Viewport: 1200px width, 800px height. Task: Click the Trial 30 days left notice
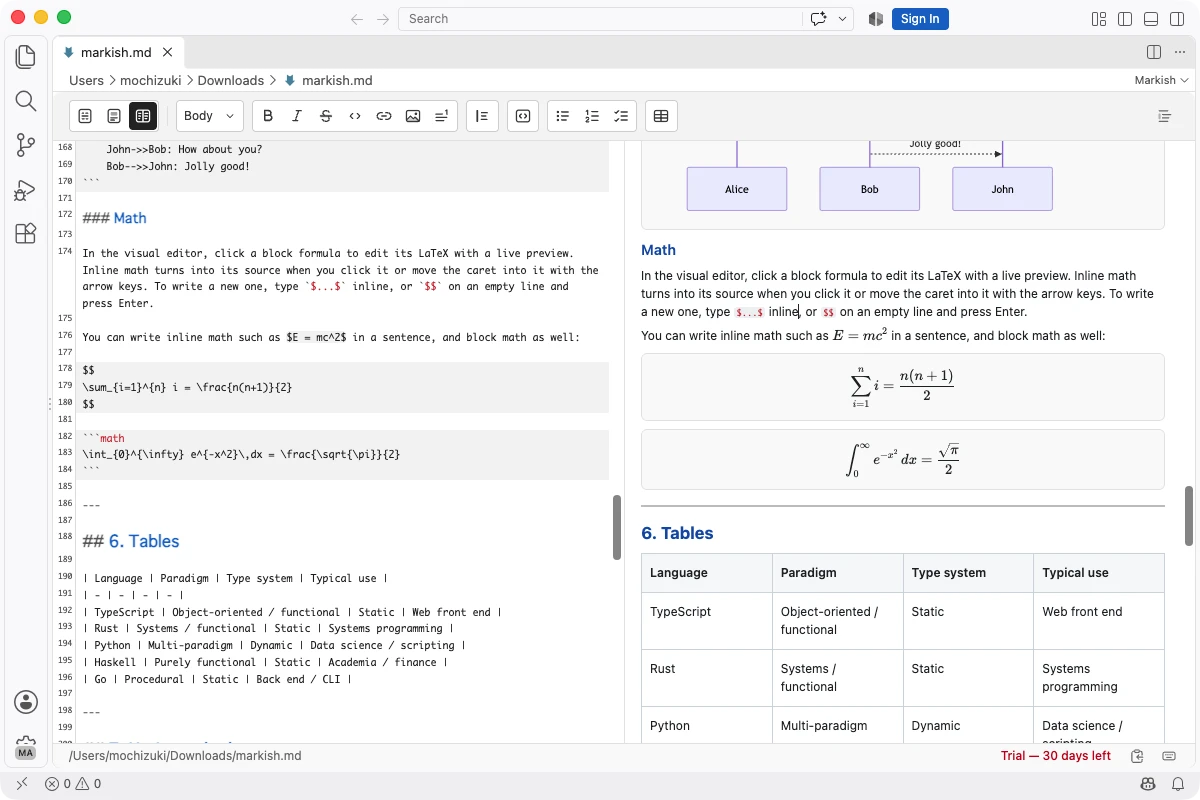(1056, 756)
